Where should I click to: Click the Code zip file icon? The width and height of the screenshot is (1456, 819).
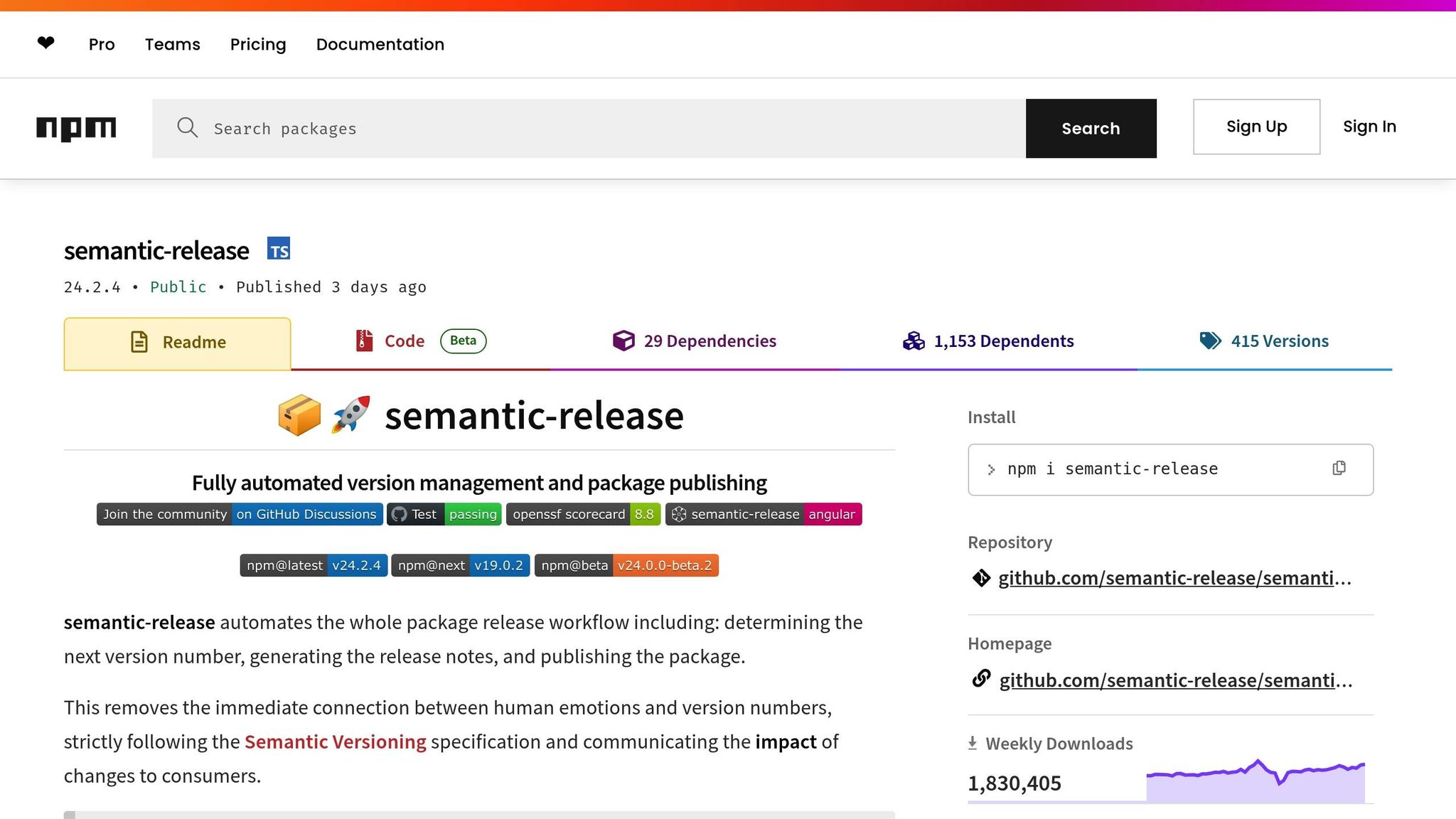(x=364, y=341)
